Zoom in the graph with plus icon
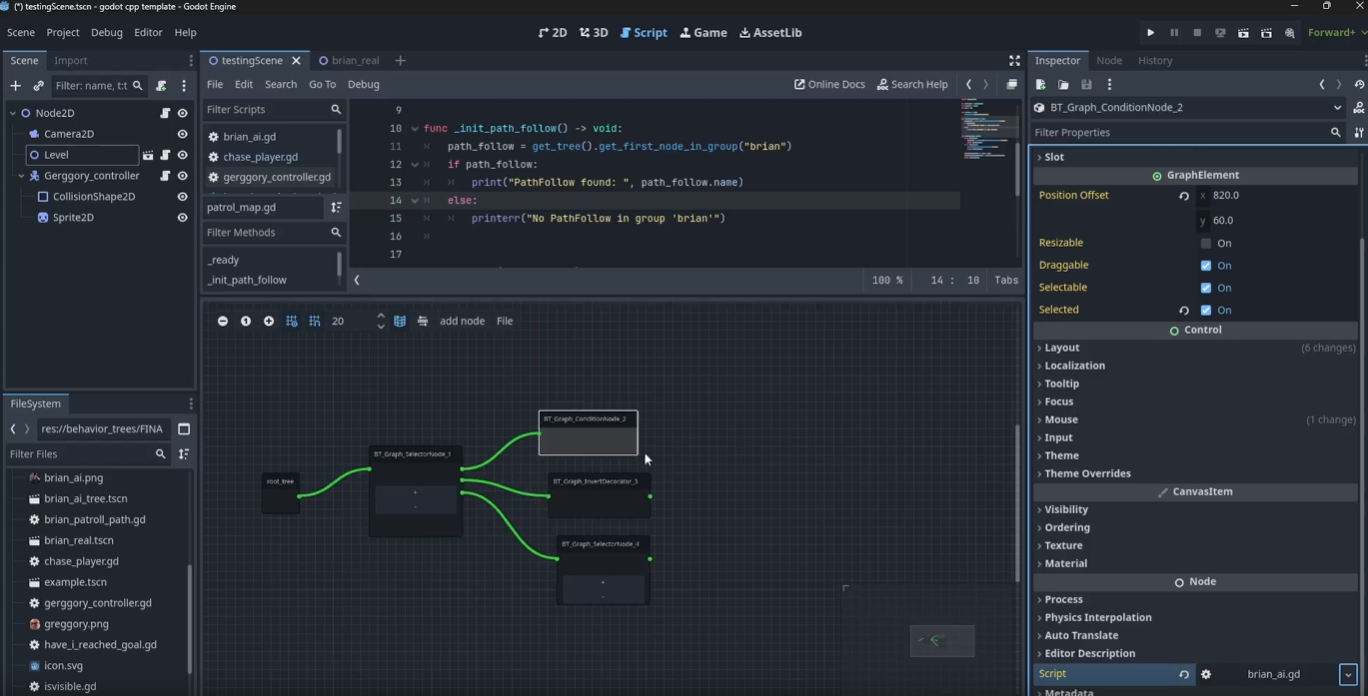Screen dimensions: 1368x696 268,321
